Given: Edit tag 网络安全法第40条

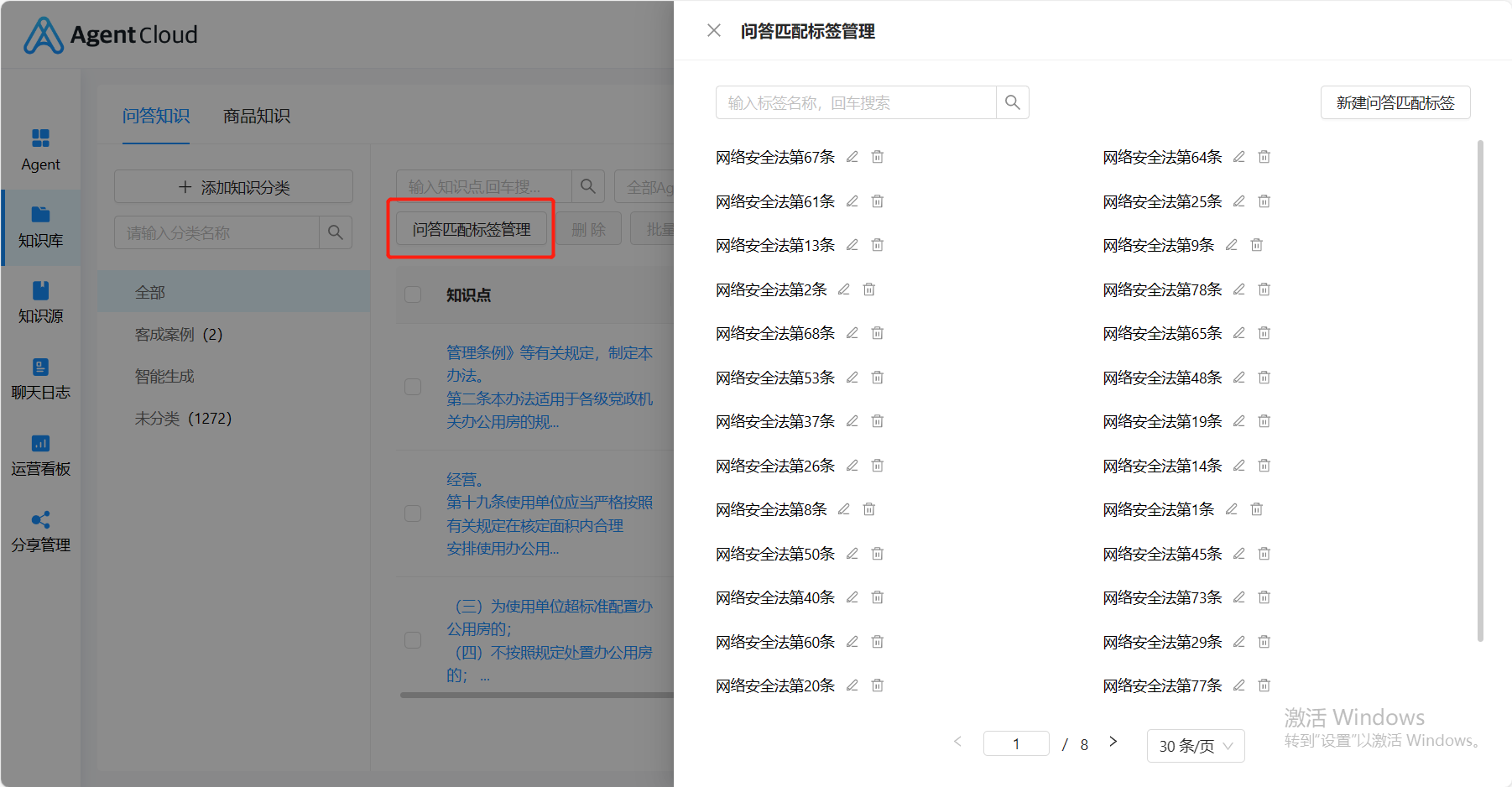Looking at the screenshot, I should (x=852, y=597).
